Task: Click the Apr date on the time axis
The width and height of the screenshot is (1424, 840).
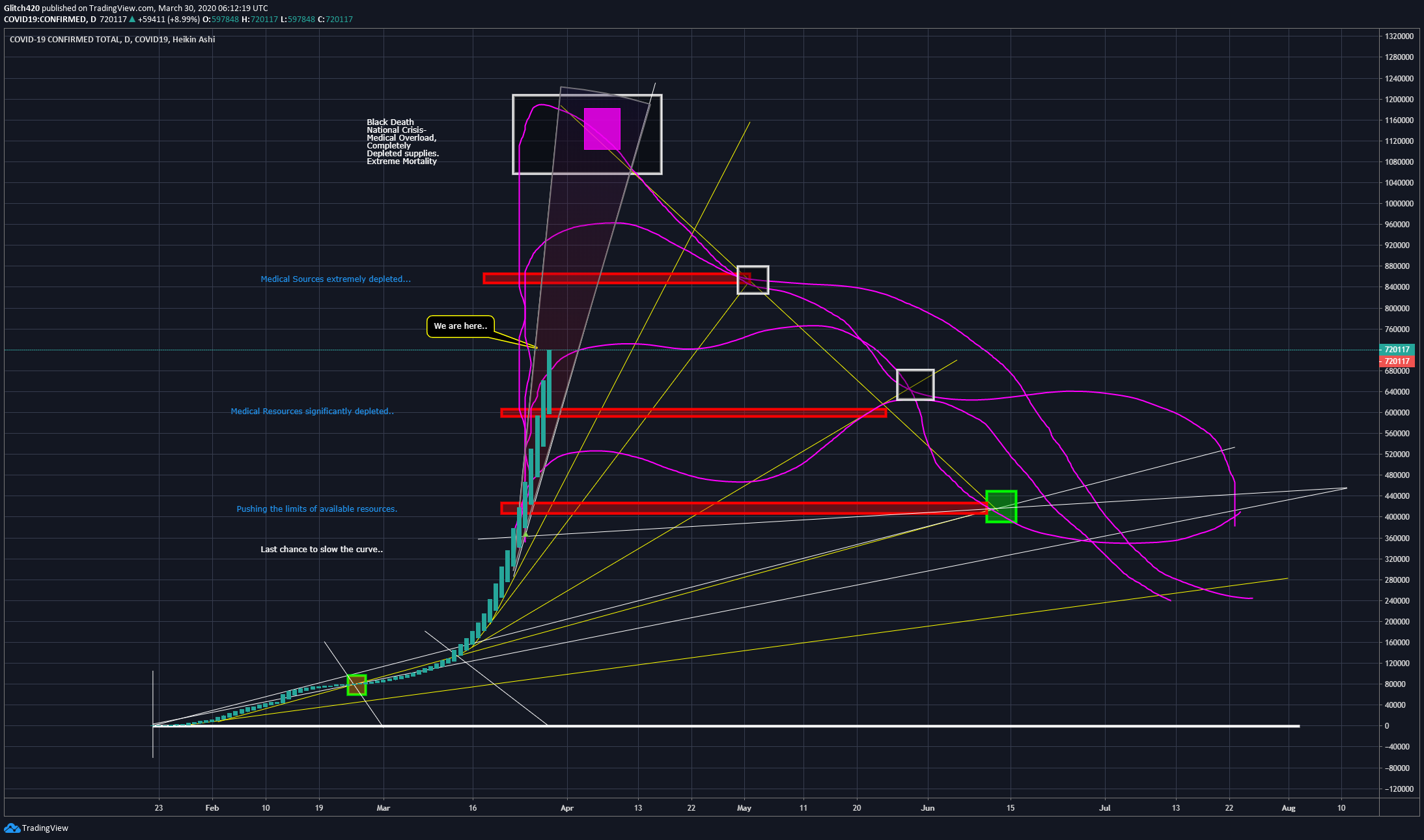Action: (x=567, y=808)
